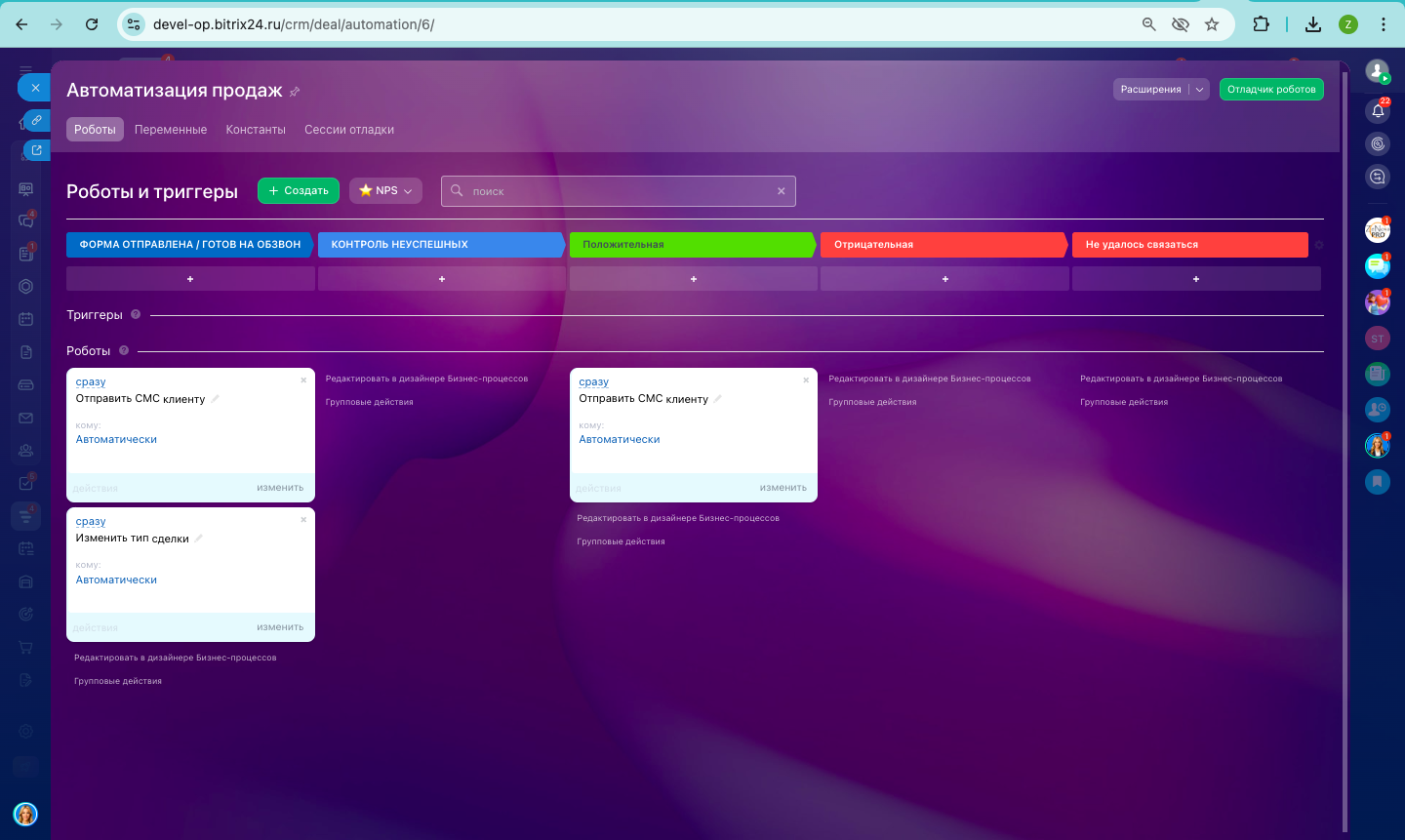Copy the page link via the chain icon

click(36, 120)
